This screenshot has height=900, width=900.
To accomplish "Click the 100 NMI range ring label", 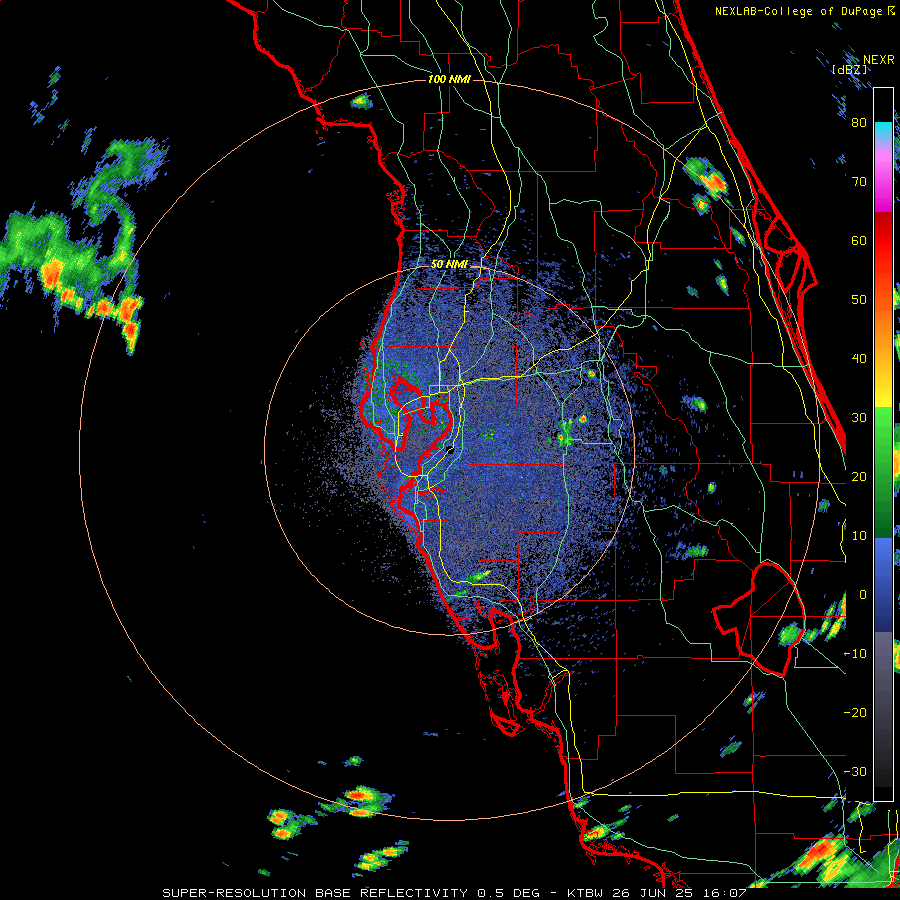I will (449, 79).
